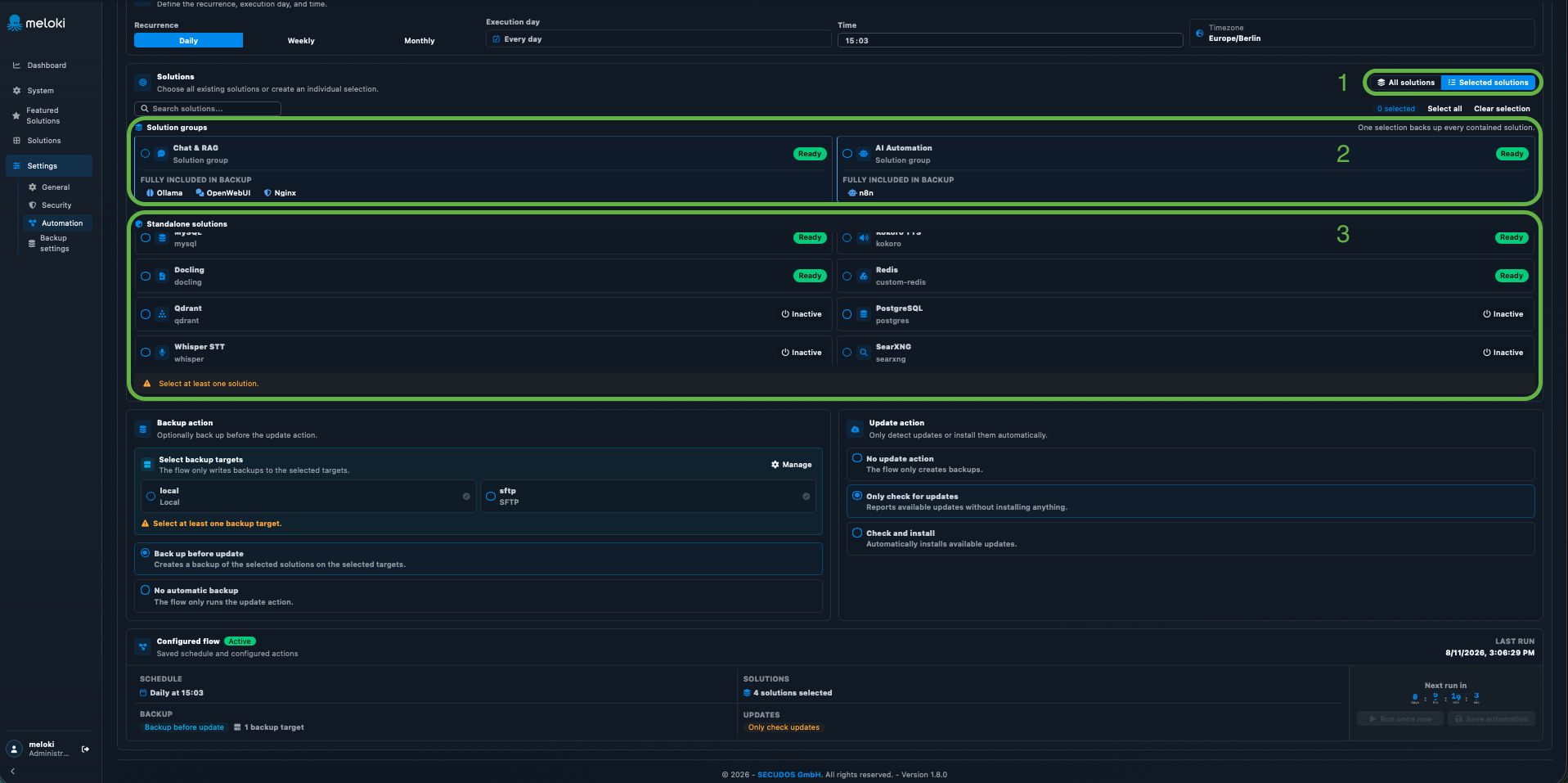1568x783 pixels.
Task: Click the AI Automation solution group icon
Action: [x=864, y=154]
